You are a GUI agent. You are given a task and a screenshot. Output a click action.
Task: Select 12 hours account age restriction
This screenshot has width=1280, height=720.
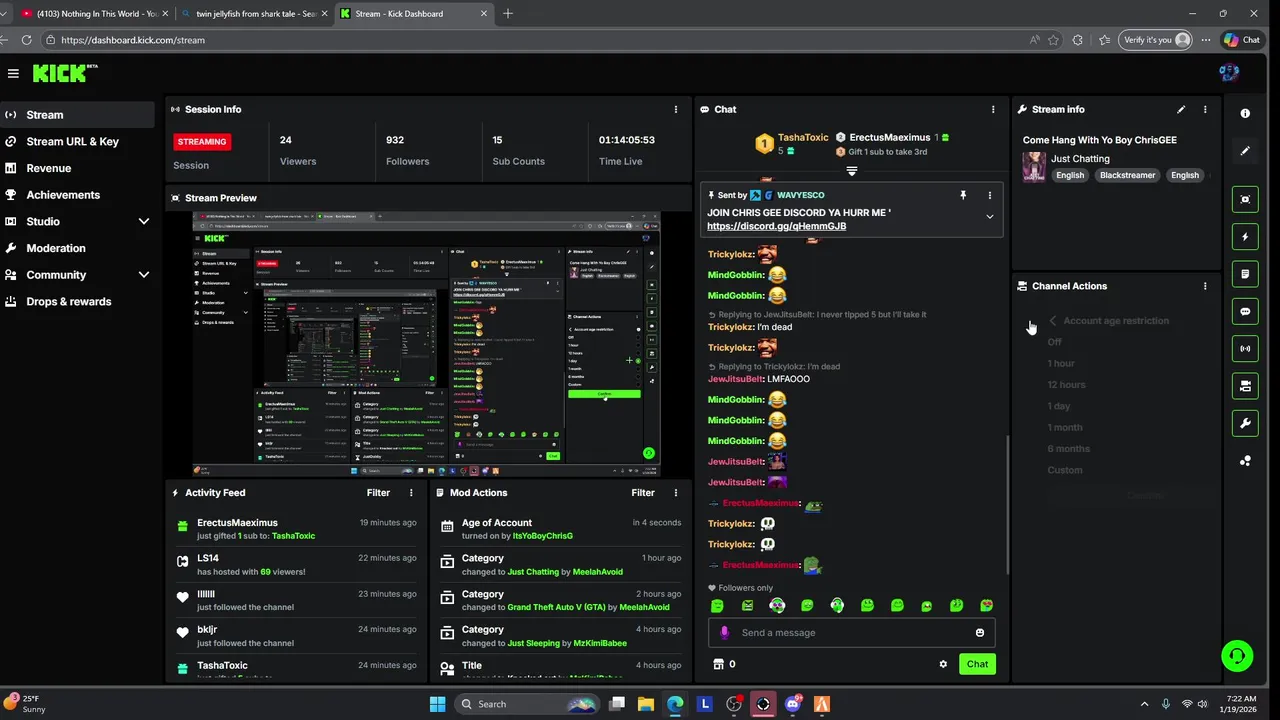tap(1066, 385)
